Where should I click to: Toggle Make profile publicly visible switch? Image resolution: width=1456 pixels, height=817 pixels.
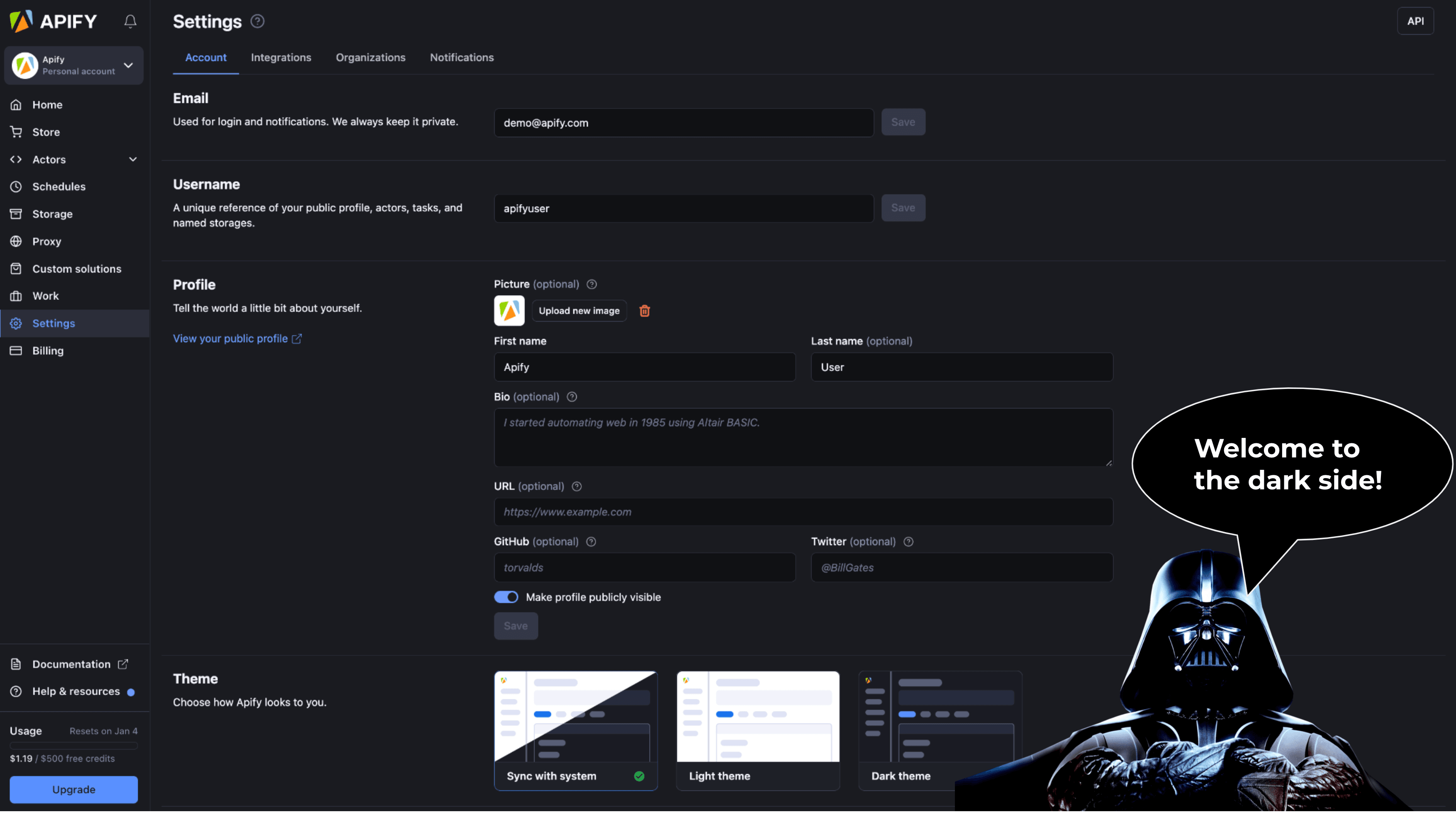(x=506, y=597)
